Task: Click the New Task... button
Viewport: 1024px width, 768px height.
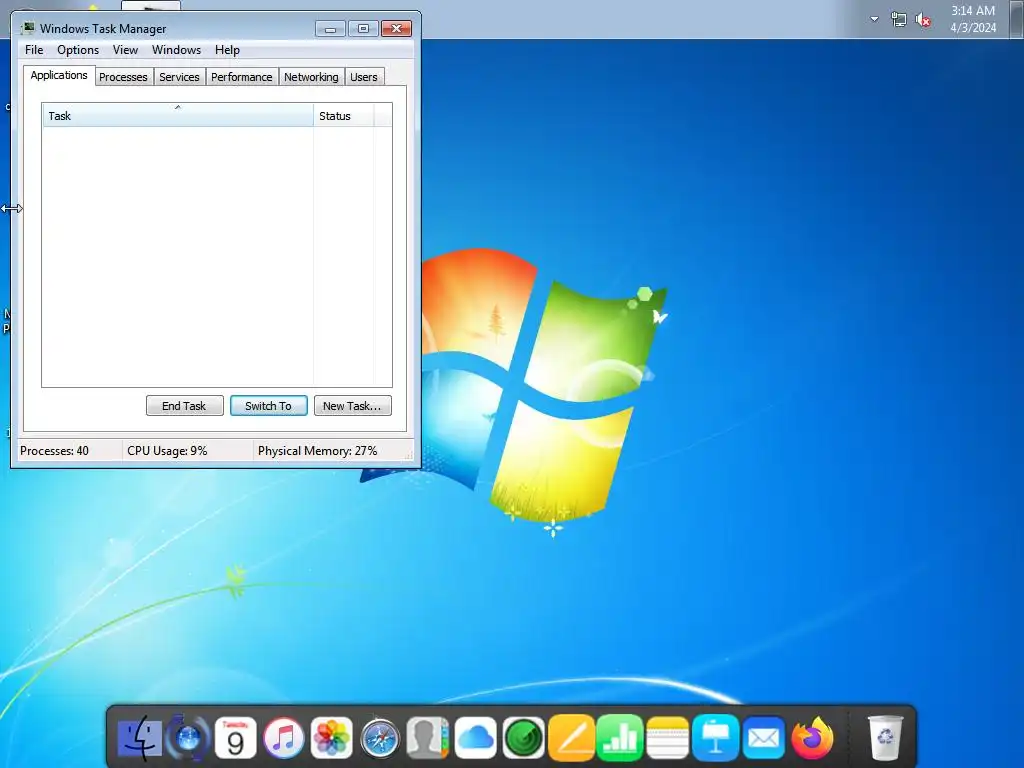Action: (x=353, y=406)
